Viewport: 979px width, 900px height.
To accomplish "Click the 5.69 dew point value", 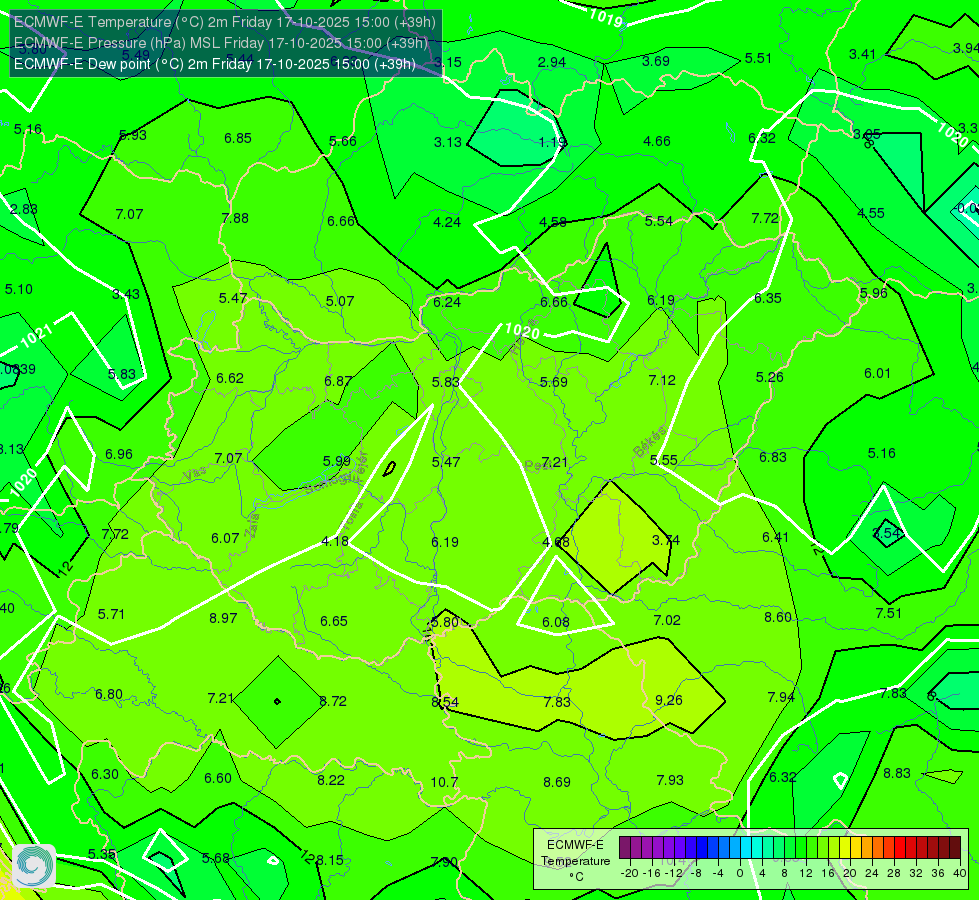I will [x=554, y=382].
